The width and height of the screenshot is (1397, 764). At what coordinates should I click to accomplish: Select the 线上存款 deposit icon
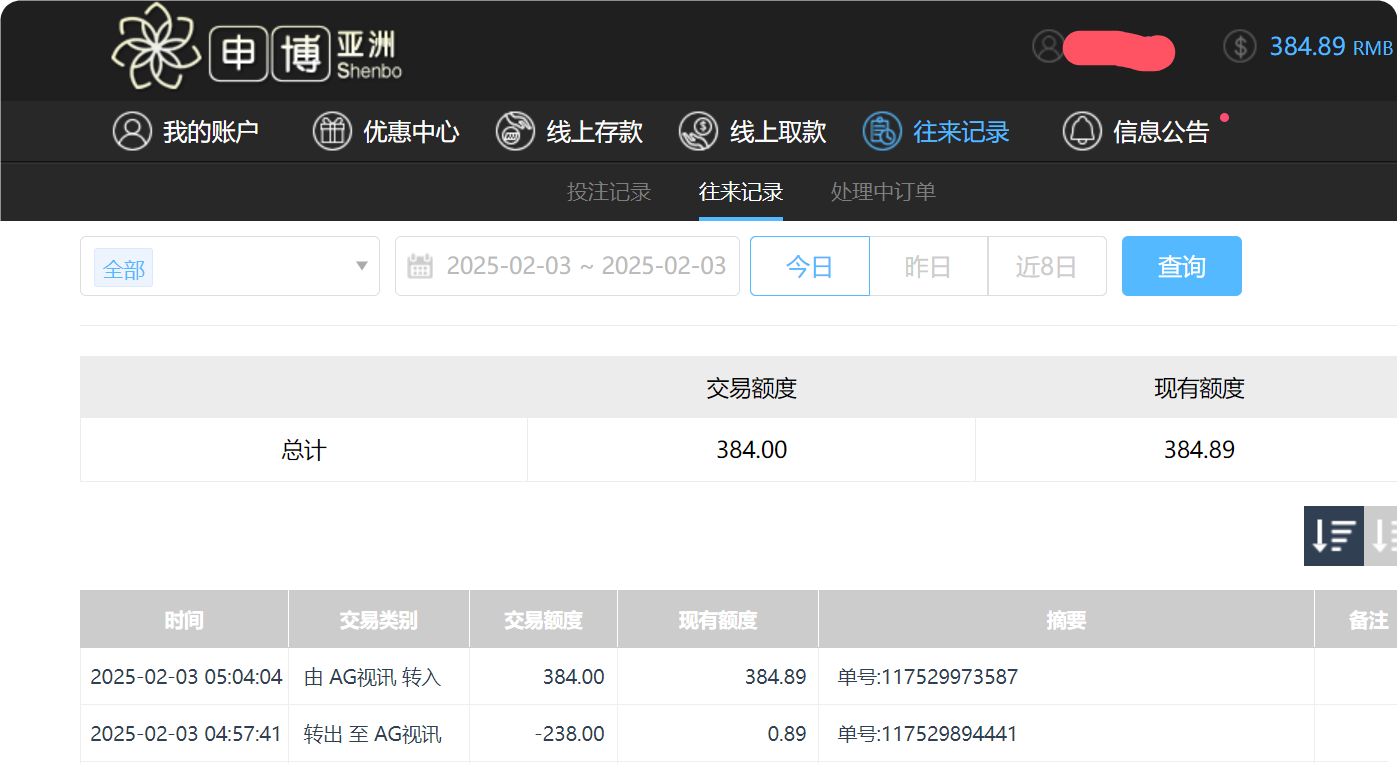pos(516,131)
